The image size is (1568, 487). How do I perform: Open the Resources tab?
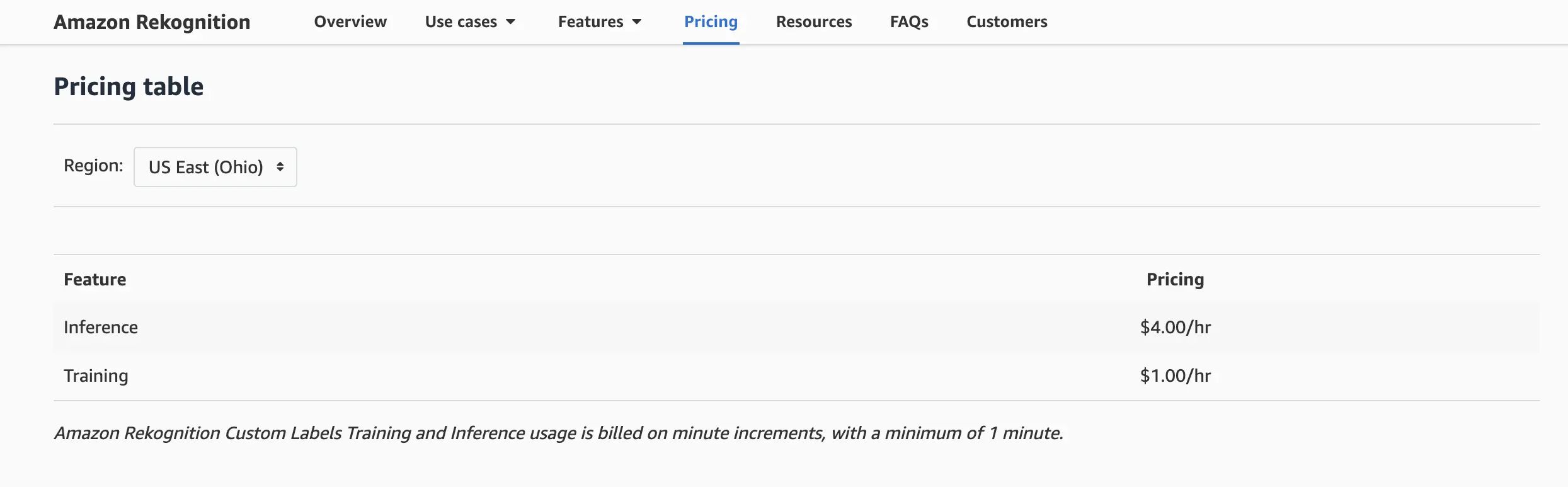814,21
